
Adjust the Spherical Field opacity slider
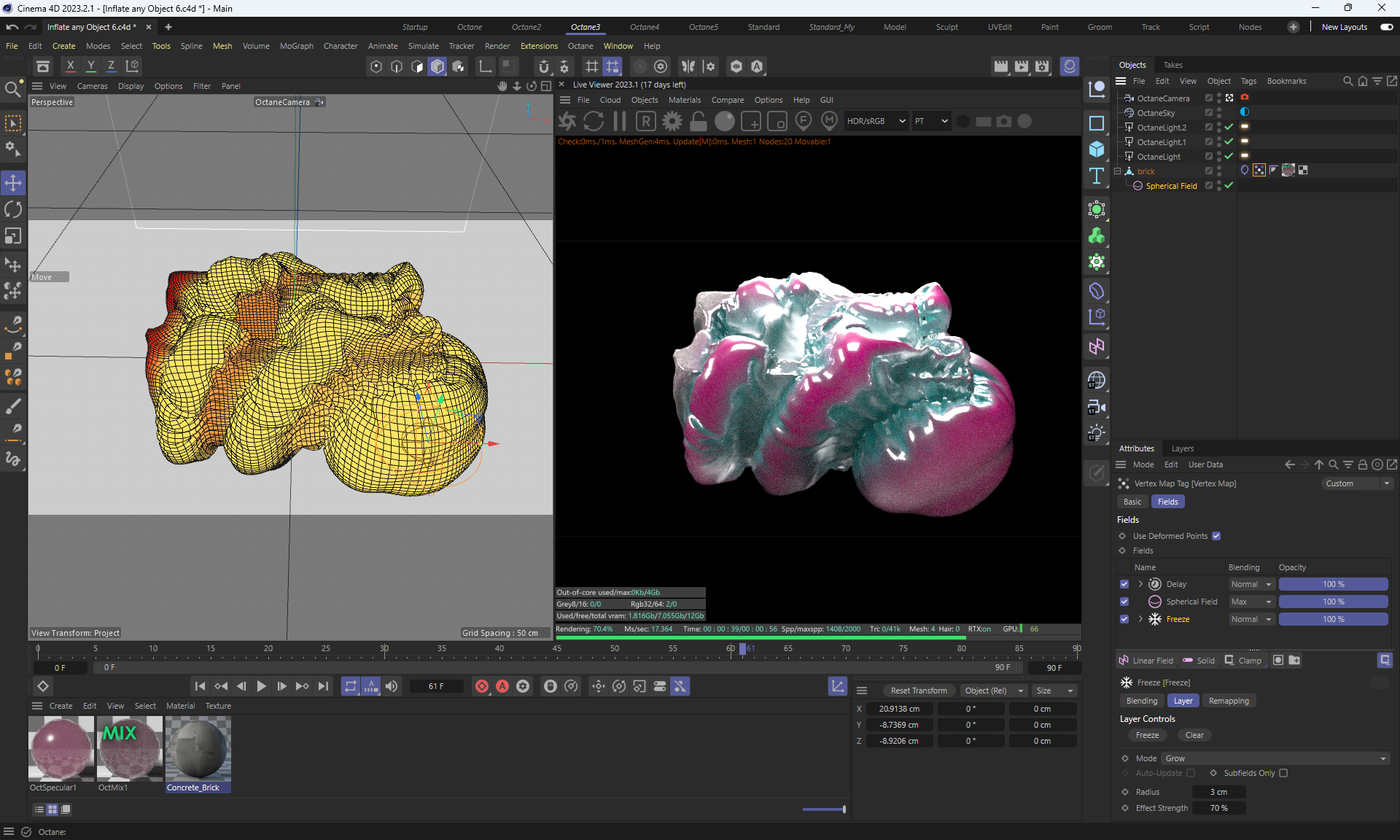pos(1333,602)
